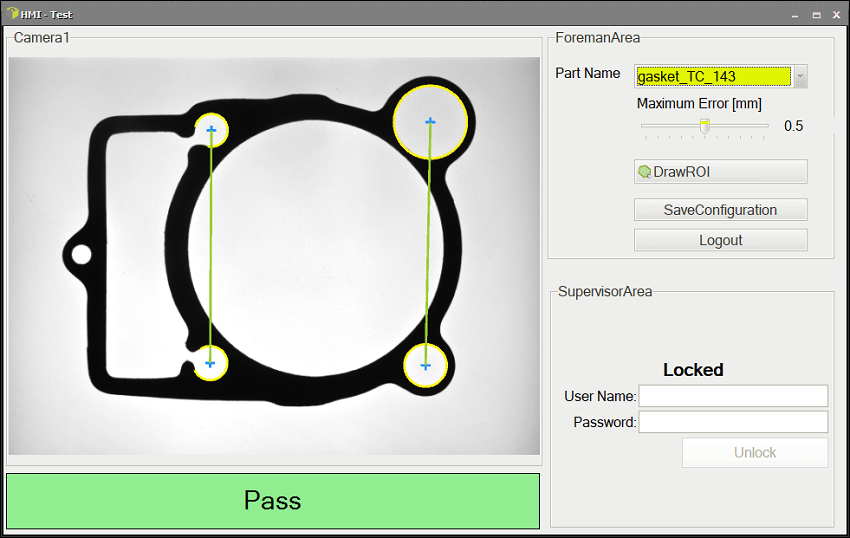The height and width of the screenshot is (538, 850).
Task: Click the green DrawROI polygon icon
Action: pos(645,172)
